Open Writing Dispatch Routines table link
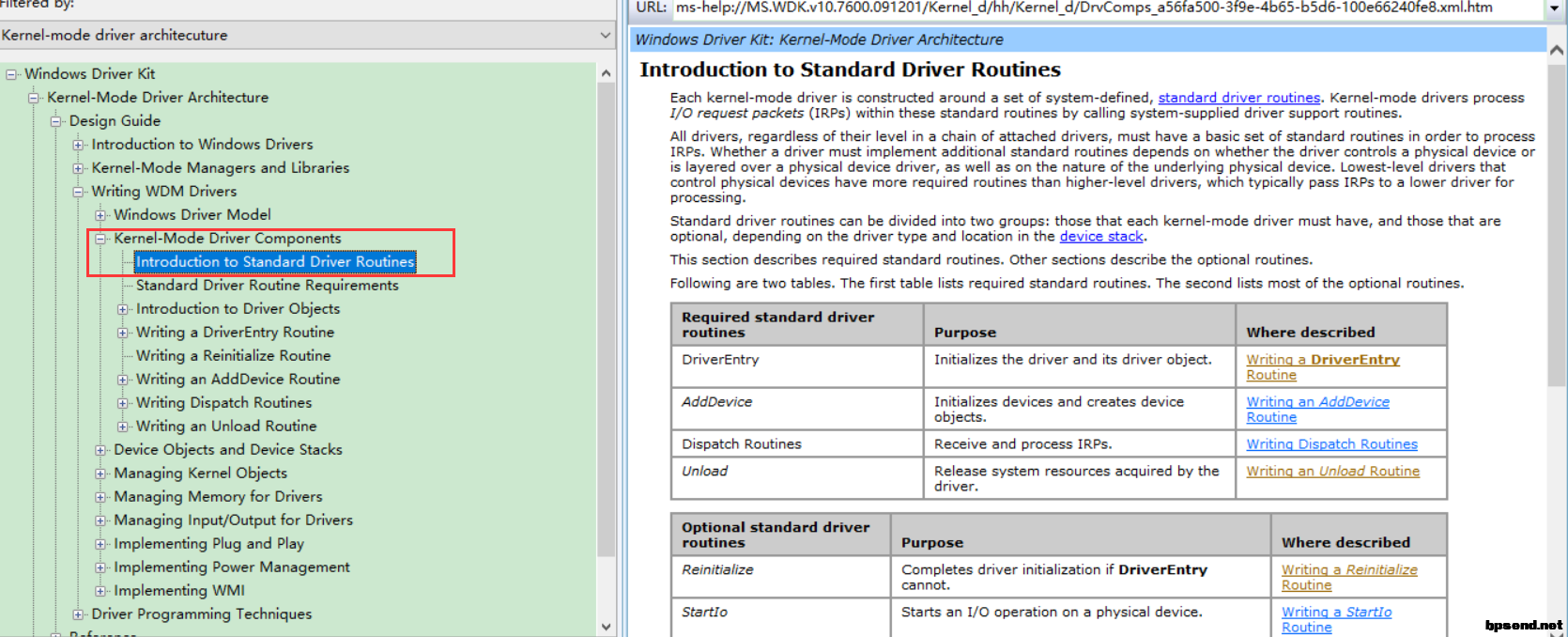The height and width of the screenshot is (637, 1568). tap(1331, 444)
